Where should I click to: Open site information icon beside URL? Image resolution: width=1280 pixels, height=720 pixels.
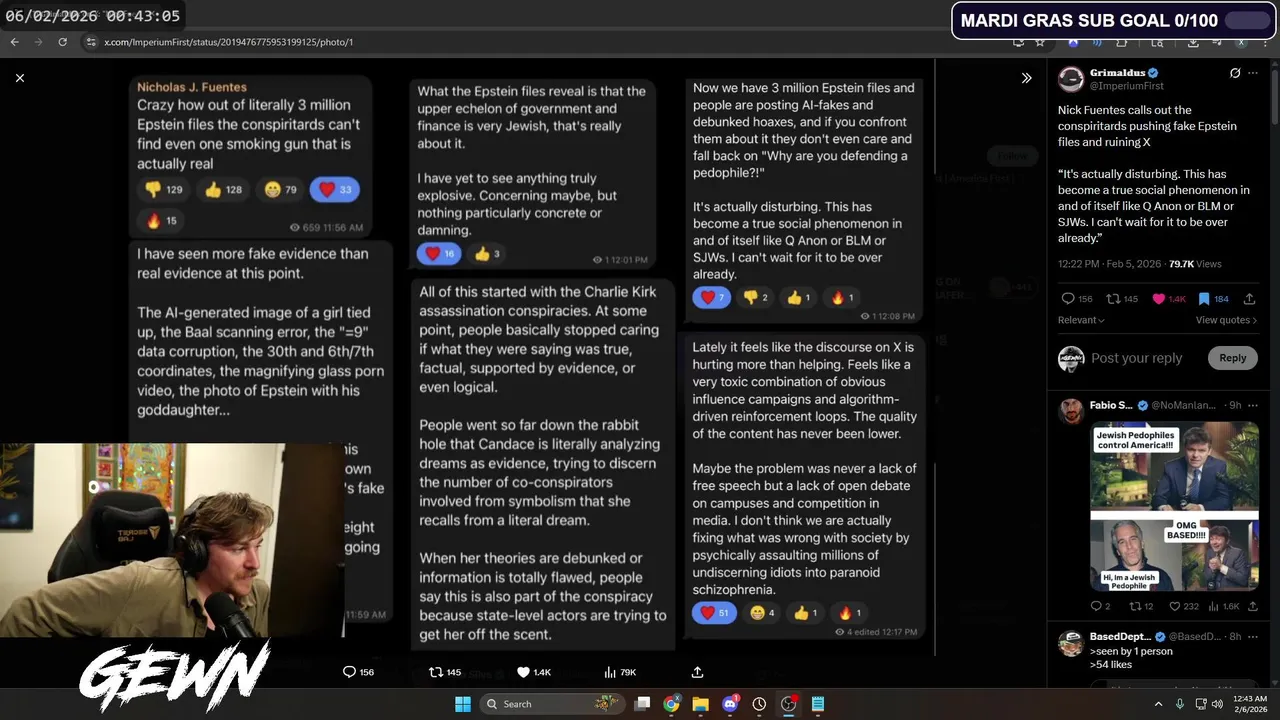pos(91,42)
